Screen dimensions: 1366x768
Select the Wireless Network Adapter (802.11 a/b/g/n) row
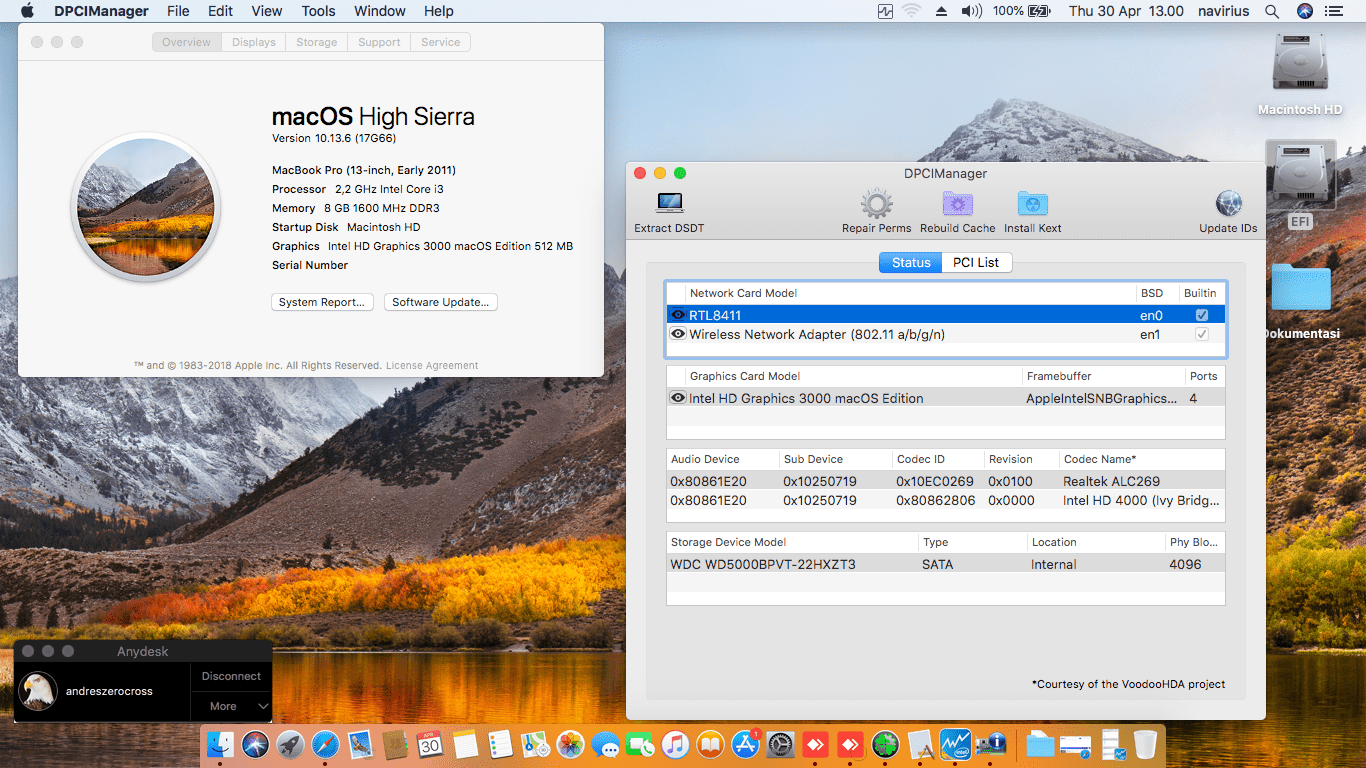(x=946, y=334)
